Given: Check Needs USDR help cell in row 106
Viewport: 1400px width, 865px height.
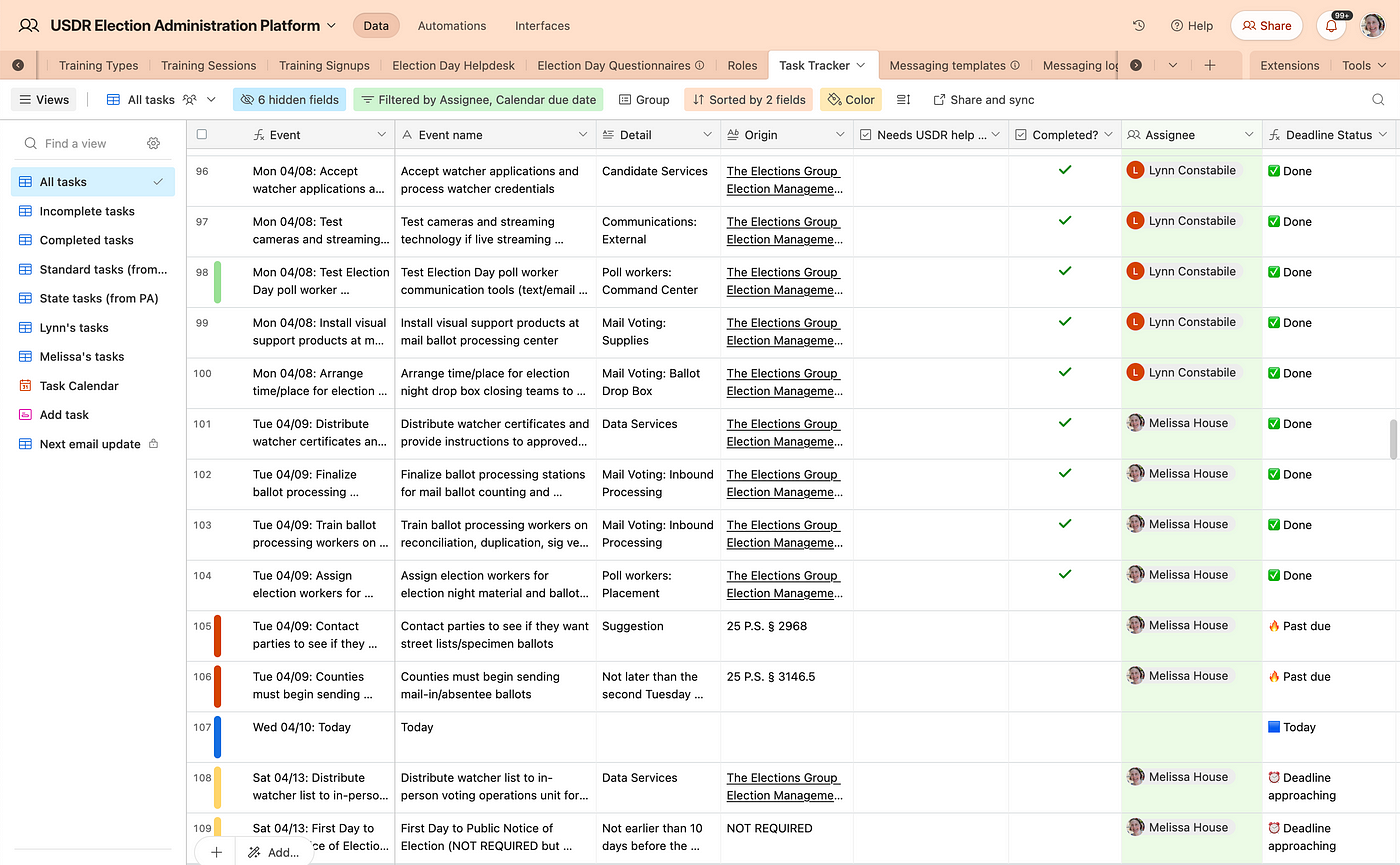Looking at the screenshot, I should [931, 686].
